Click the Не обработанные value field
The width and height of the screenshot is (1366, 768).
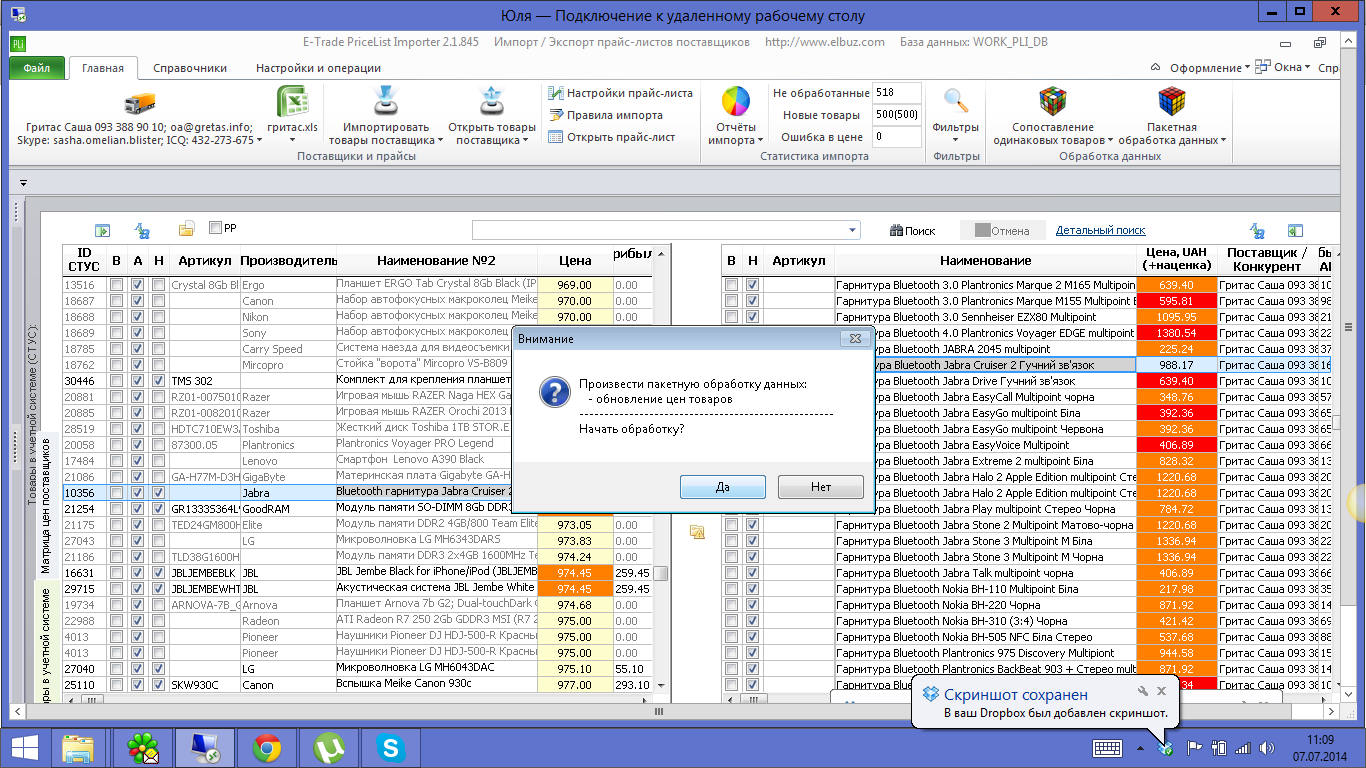[897, 93]
